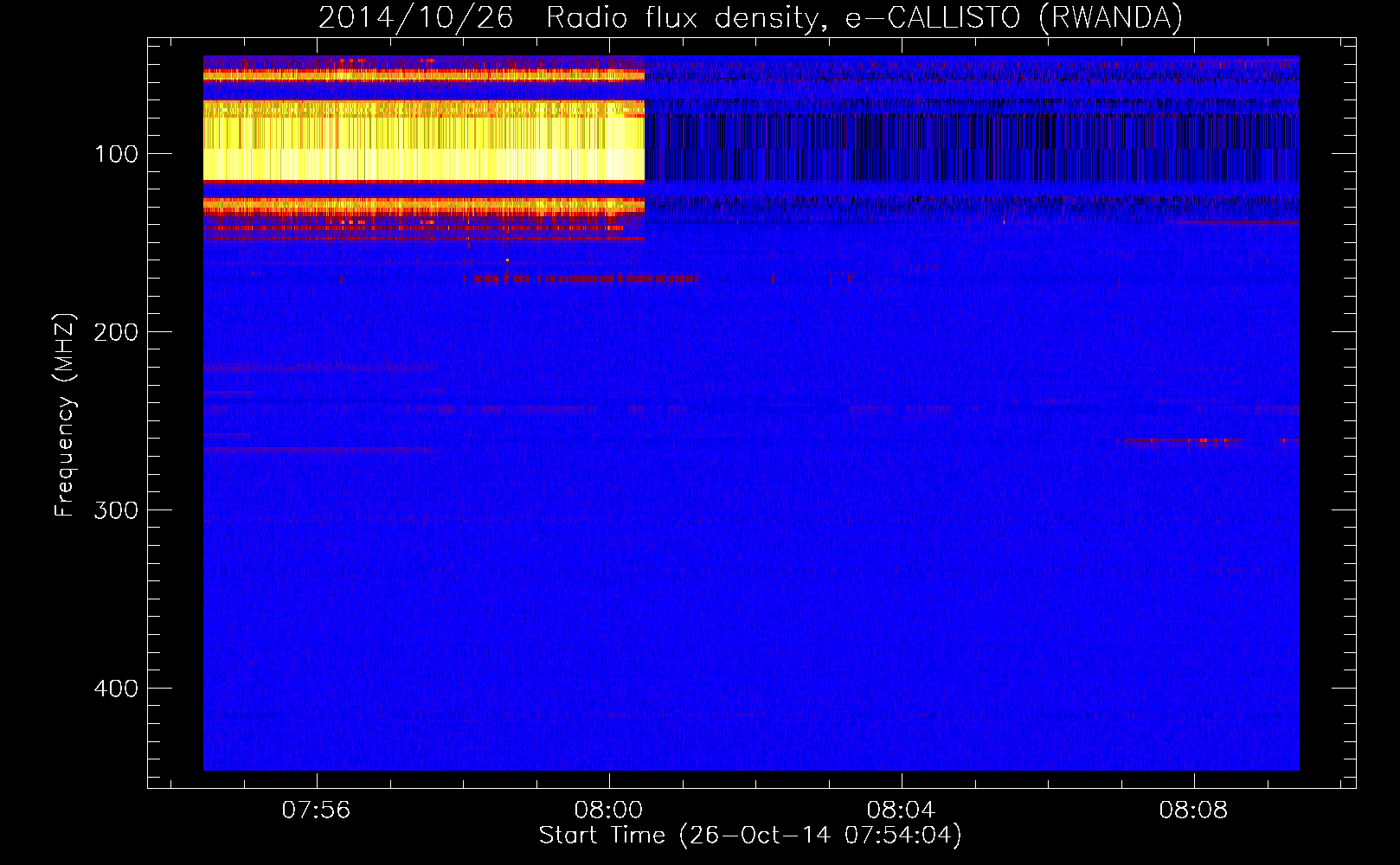The height and width of the screenshot is (865, 1400).
Task: Click the 100 frequency tick label
Action: click(117, 154)
